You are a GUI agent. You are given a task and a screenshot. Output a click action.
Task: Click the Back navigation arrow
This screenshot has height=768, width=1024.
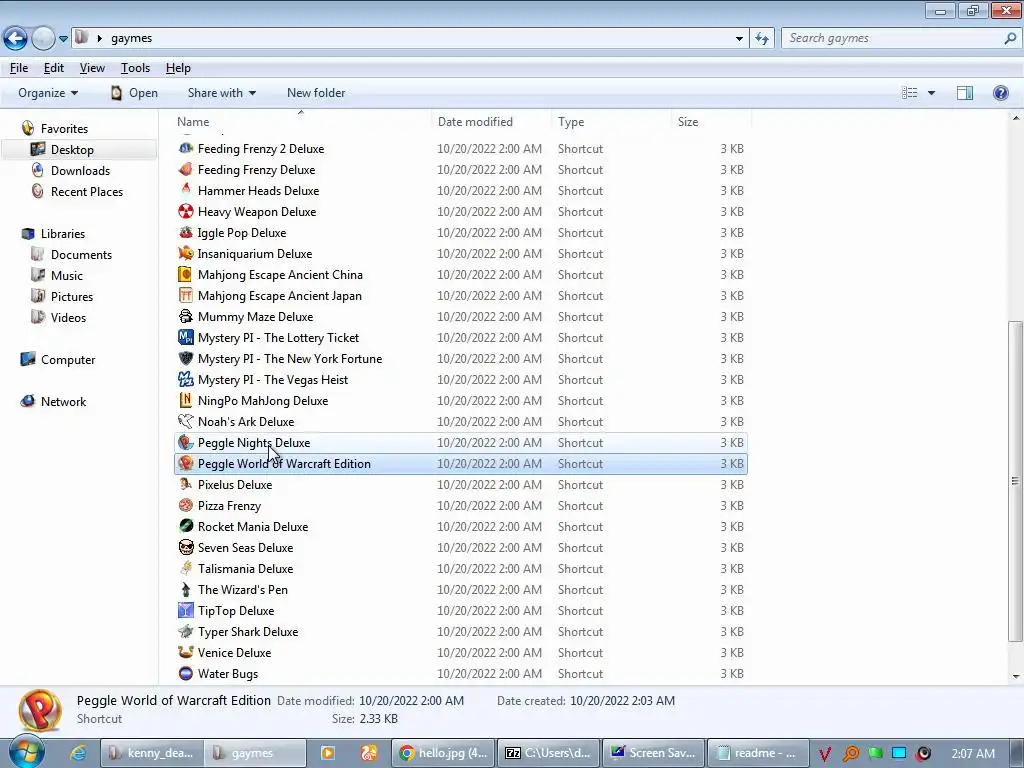coord(16,39)
